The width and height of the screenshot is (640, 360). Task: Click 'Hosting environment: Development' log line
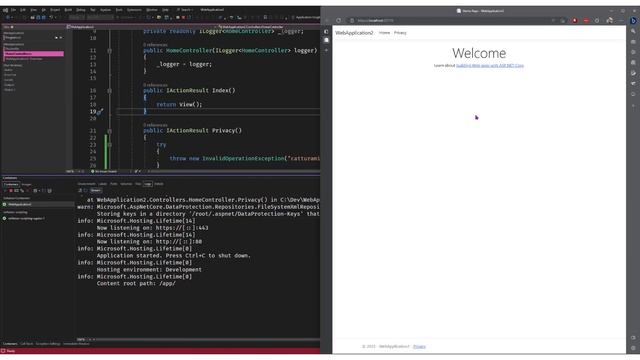[149, 269]
